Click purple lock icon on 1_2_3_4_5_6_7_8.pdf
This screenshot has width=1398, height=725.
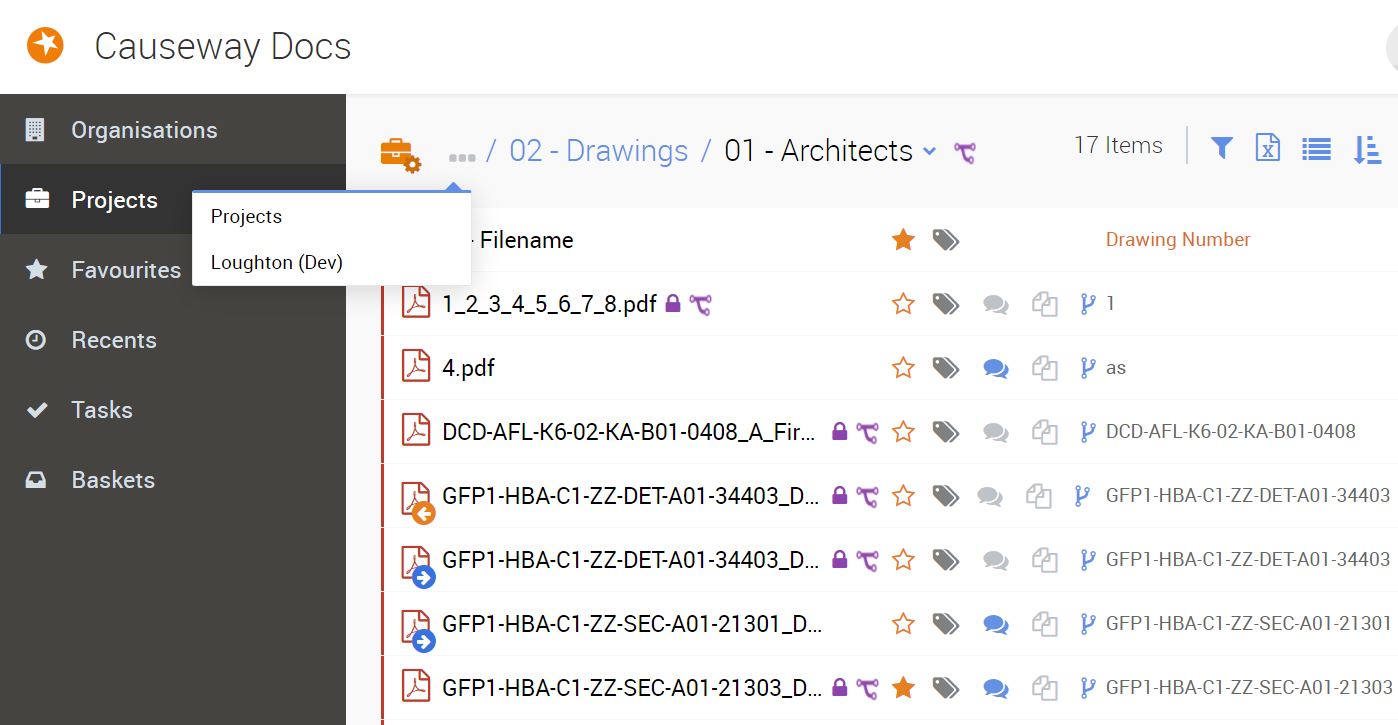(673, 304)
